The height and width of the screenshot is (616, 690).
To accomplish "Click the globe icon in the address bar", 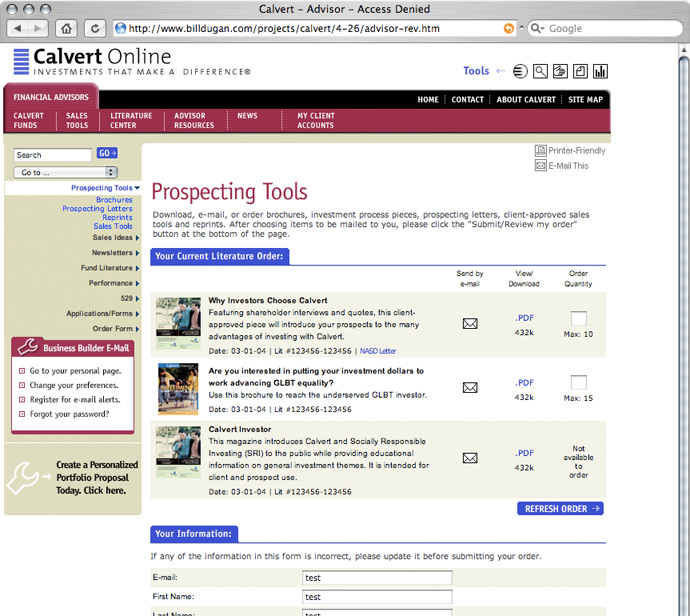I will click(120, 29).
